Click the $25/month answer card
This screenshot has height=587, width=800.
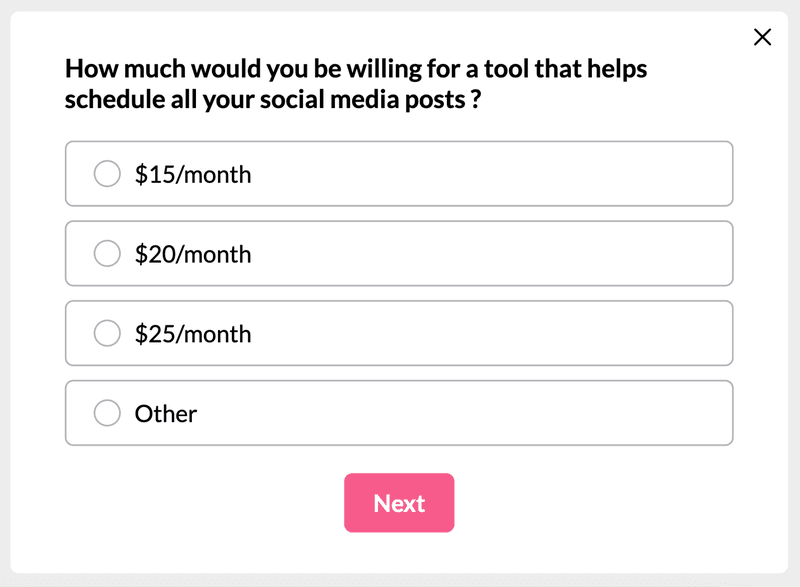[x=399, y=333]
